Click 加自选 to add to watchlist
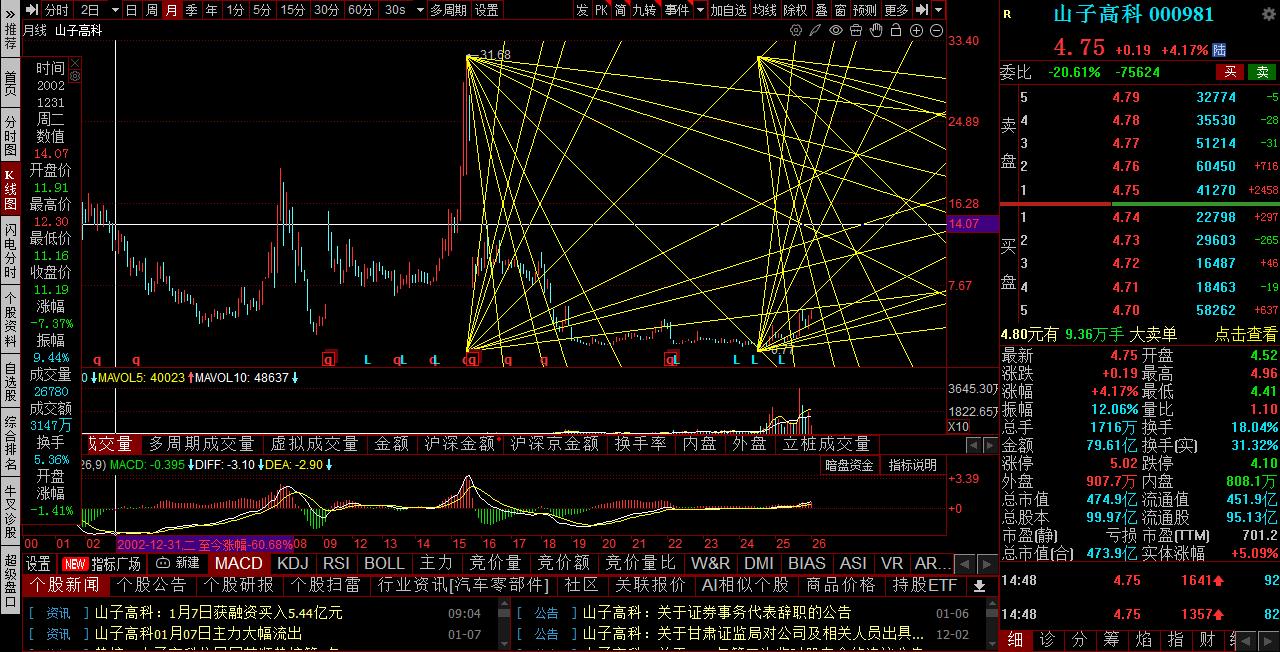 point(728,10)
